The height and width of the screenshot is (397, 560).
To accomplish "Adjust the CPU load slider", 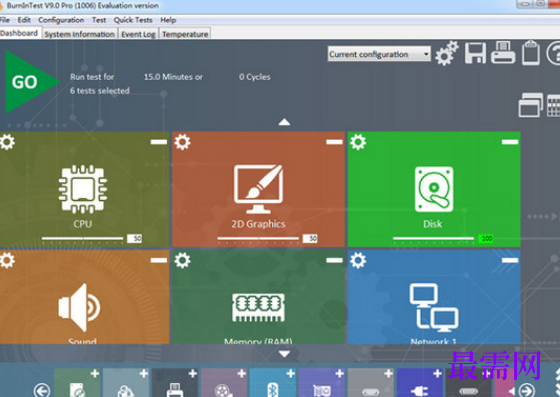I will [82, 238].
